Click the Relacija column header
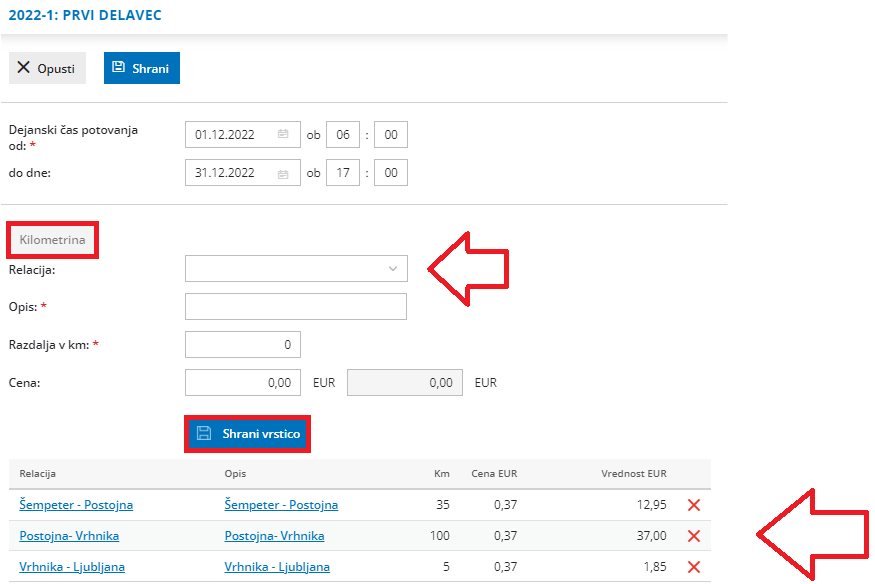 37,474
